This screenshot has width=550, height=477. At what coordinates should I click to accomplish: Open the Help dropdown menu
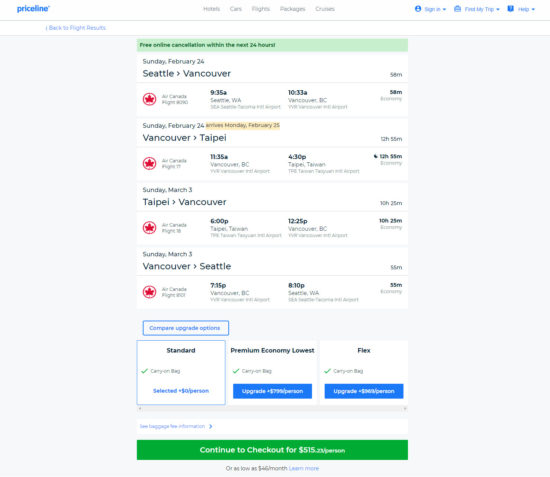click(x=521, y=9)
